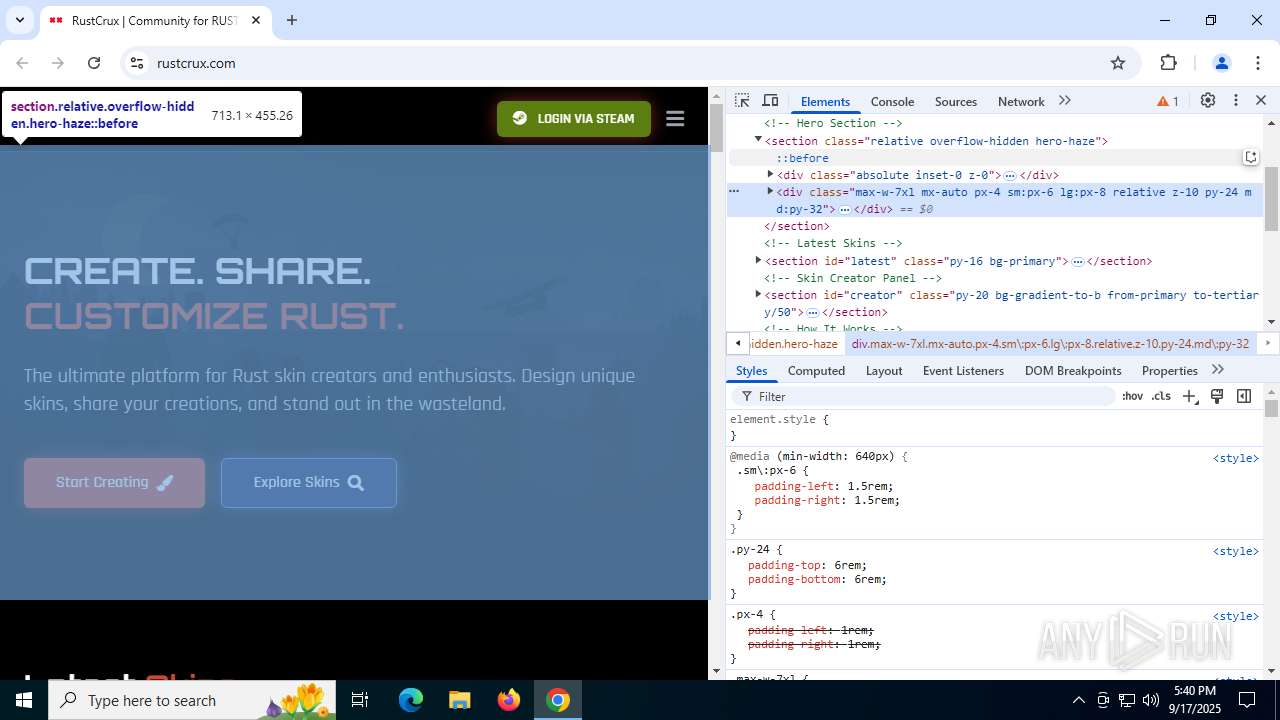Open DevTools settings gear
This screenshot has width=1280, height=720.
1208,101
